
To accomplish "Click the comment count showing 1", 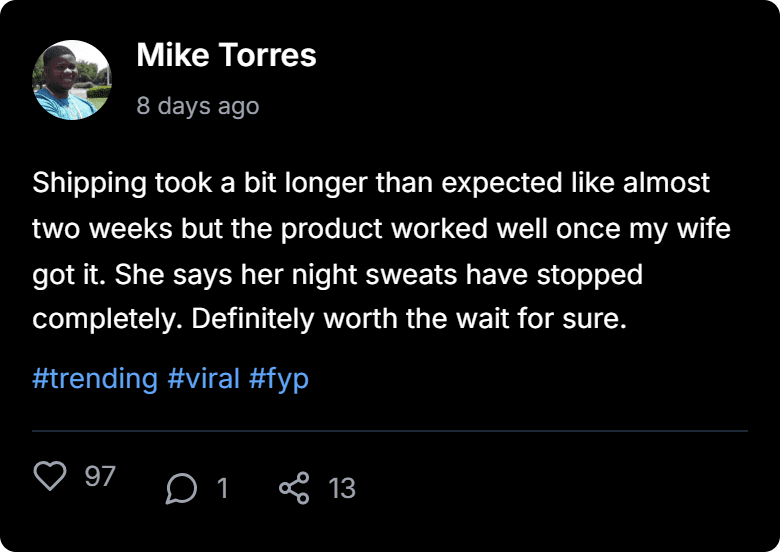I will pyautogui.click(x=222, y=488).
